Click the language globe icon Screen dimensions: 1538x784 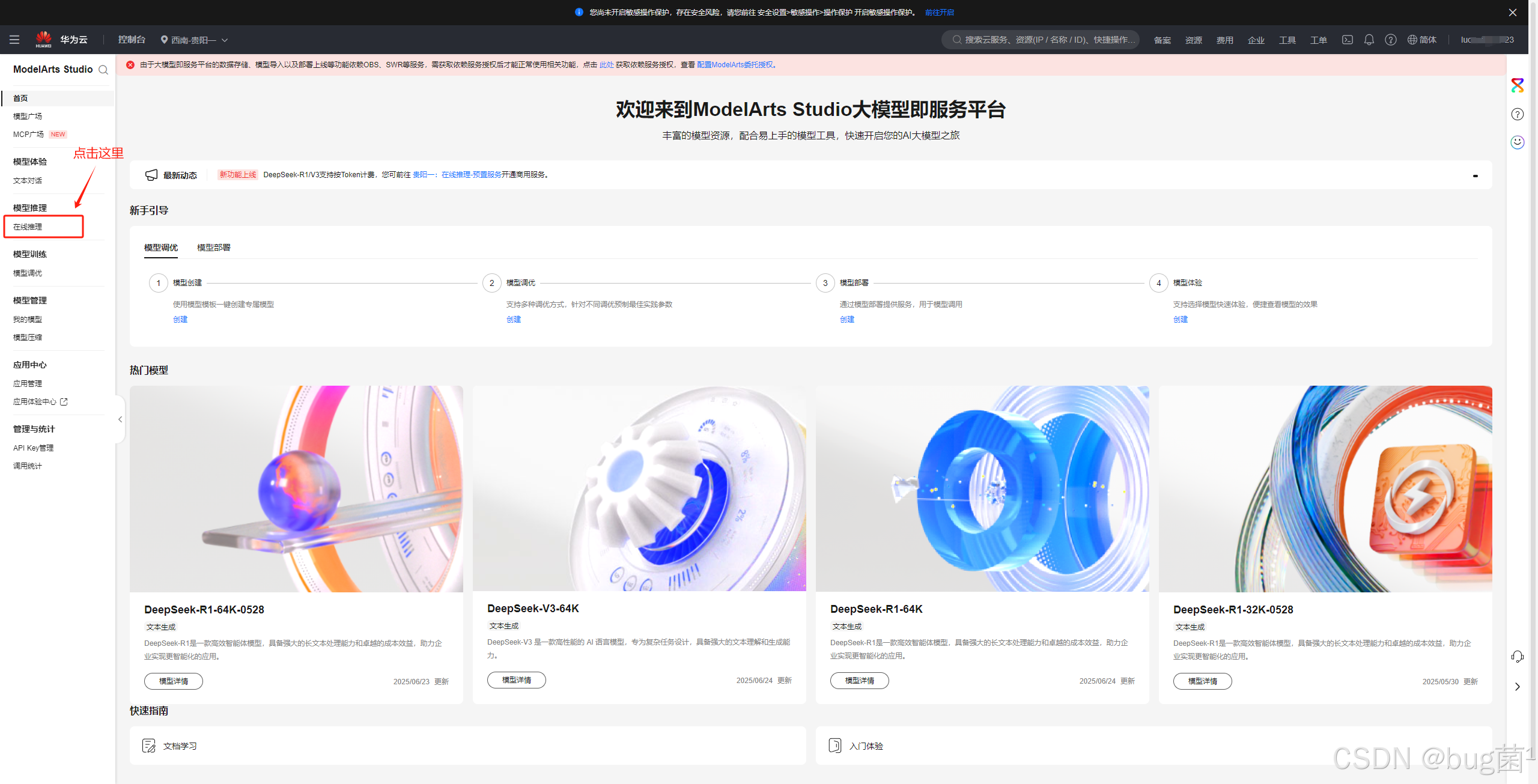pos(1412,40)
